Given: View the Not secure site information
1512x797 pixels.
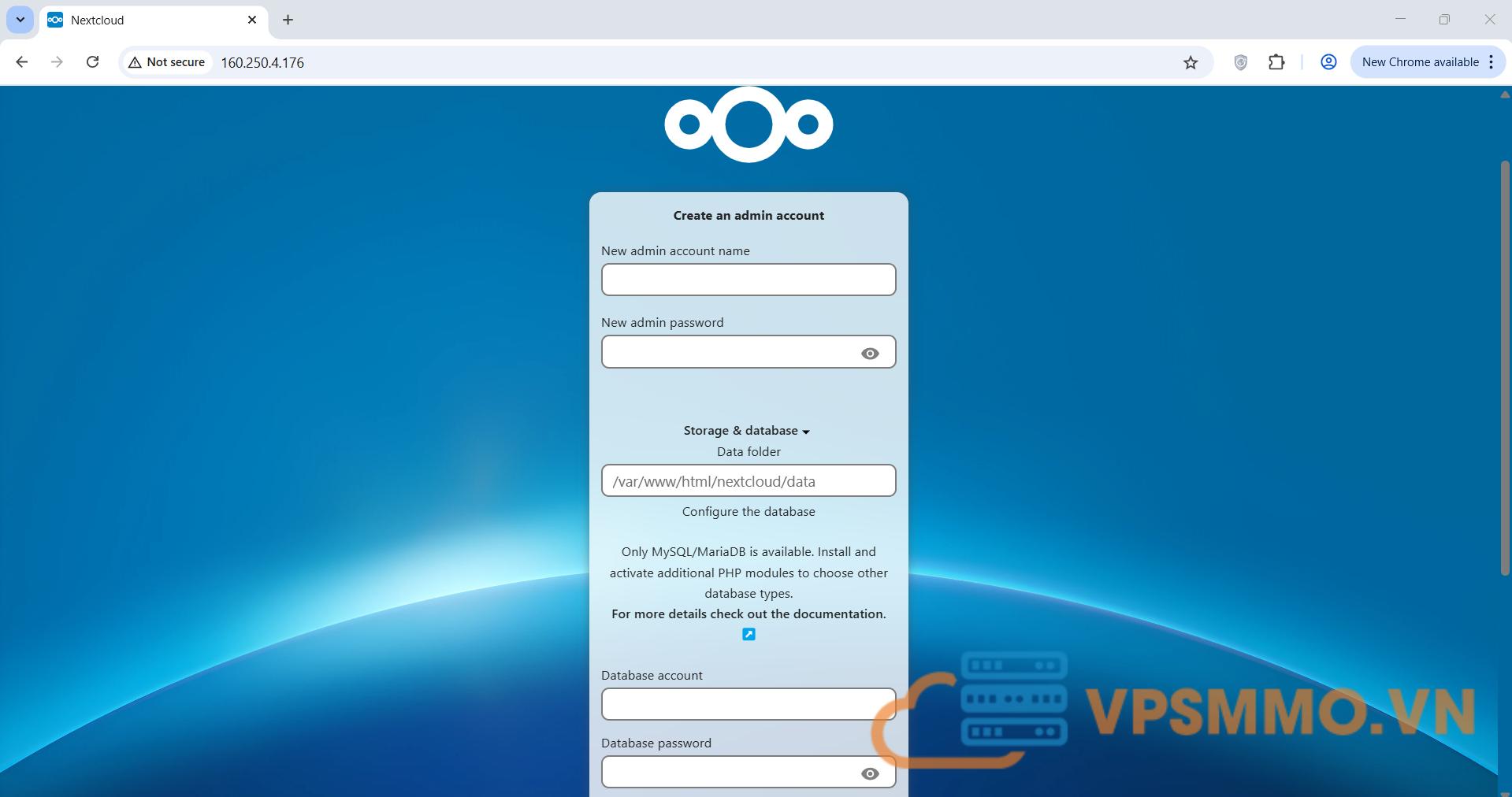Looking at the screenshot, I should [x=167, y=62].
